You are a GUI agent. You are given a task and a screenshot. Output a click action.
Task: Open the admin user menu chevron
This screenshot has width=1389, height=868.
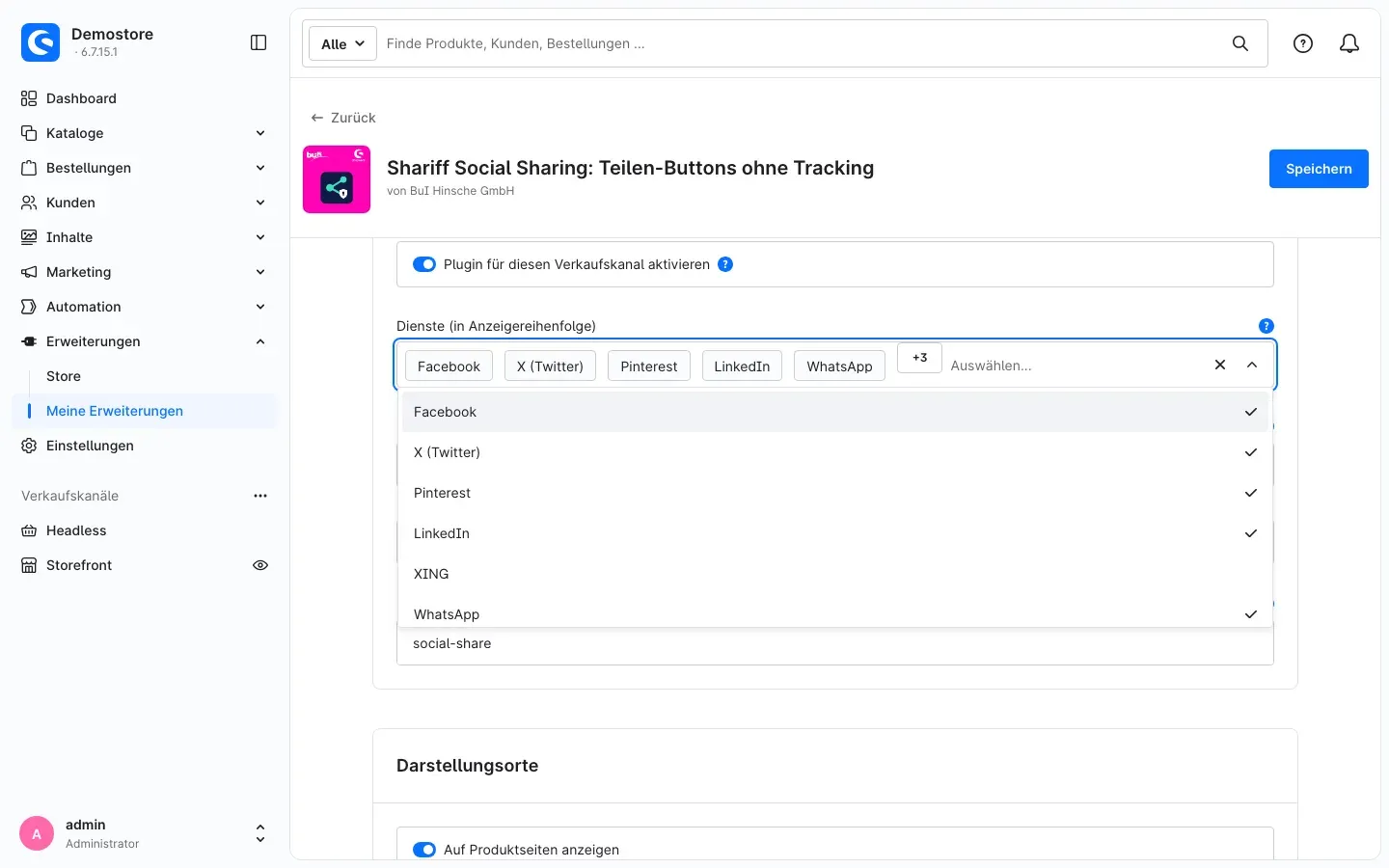tap(259, 834)
